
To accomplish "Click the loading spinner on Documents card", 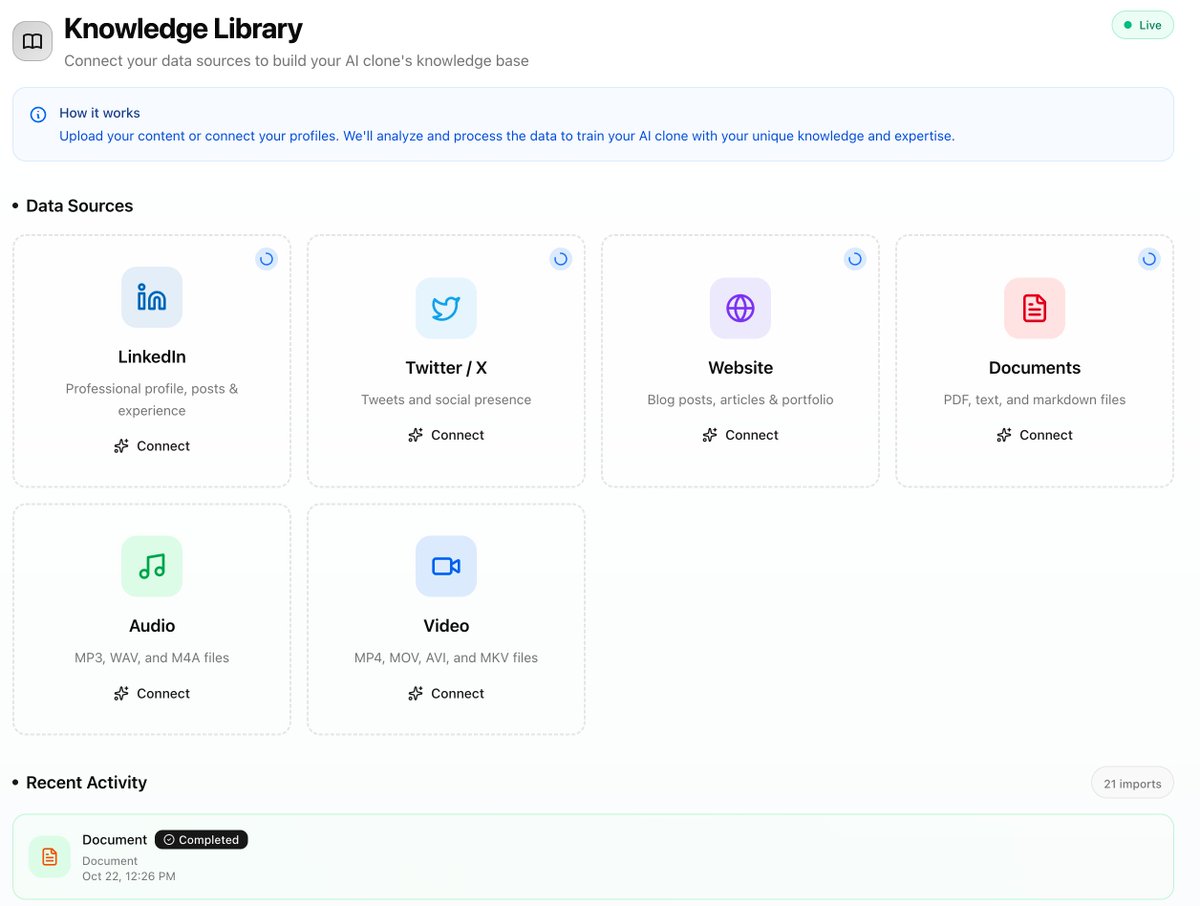I will pyautogui.click(x=1148, y=259).
